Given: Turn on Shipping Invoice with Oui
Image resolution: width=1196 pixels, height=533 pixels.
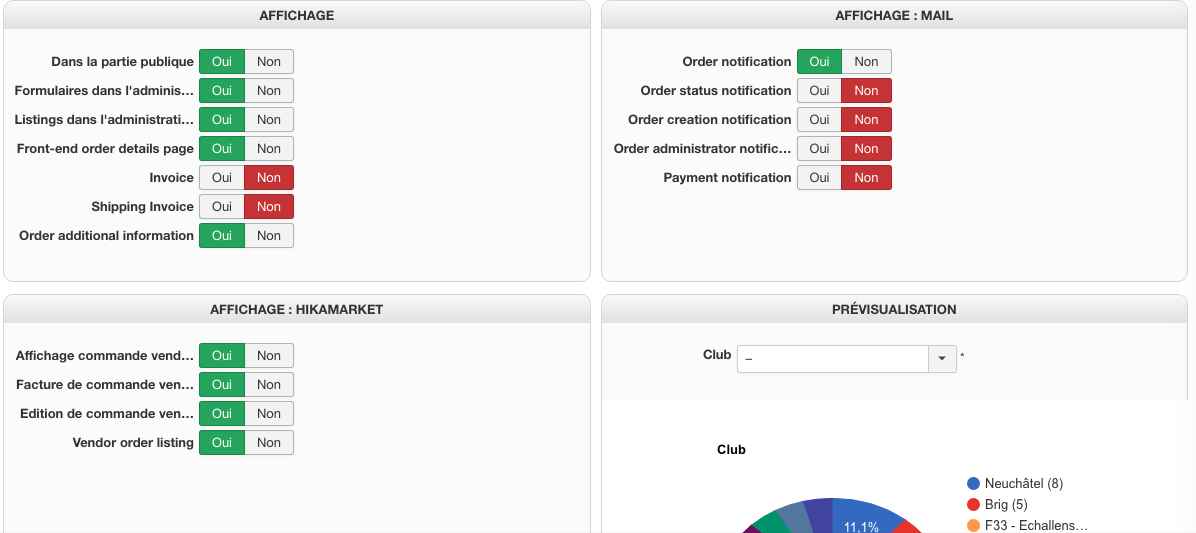Looking at the screenshot, I should click(x=222, y=207).
